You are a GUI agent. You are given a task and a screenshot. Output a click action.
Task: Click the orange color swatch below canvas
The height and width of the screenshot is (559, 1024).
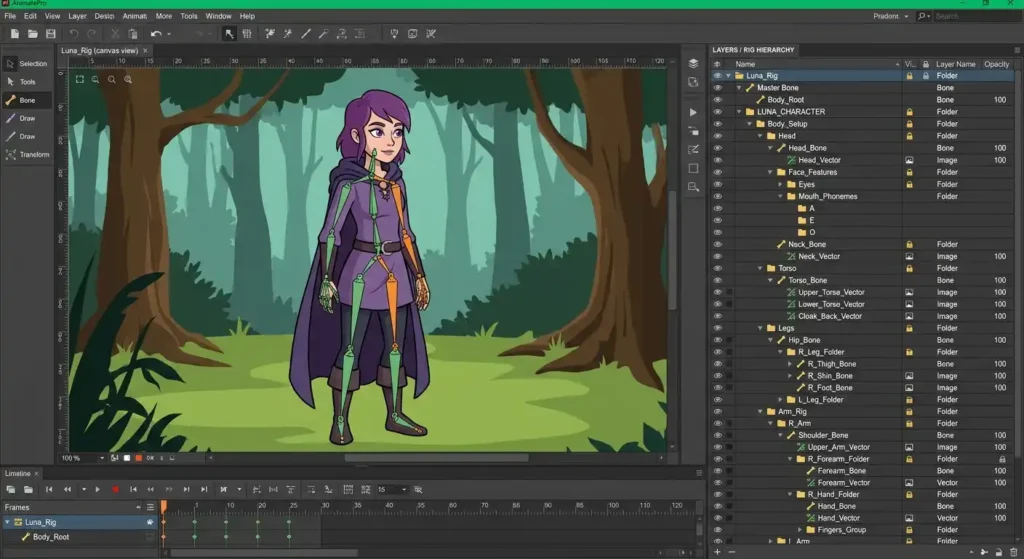pyautogui.click(x=138, y=458)
